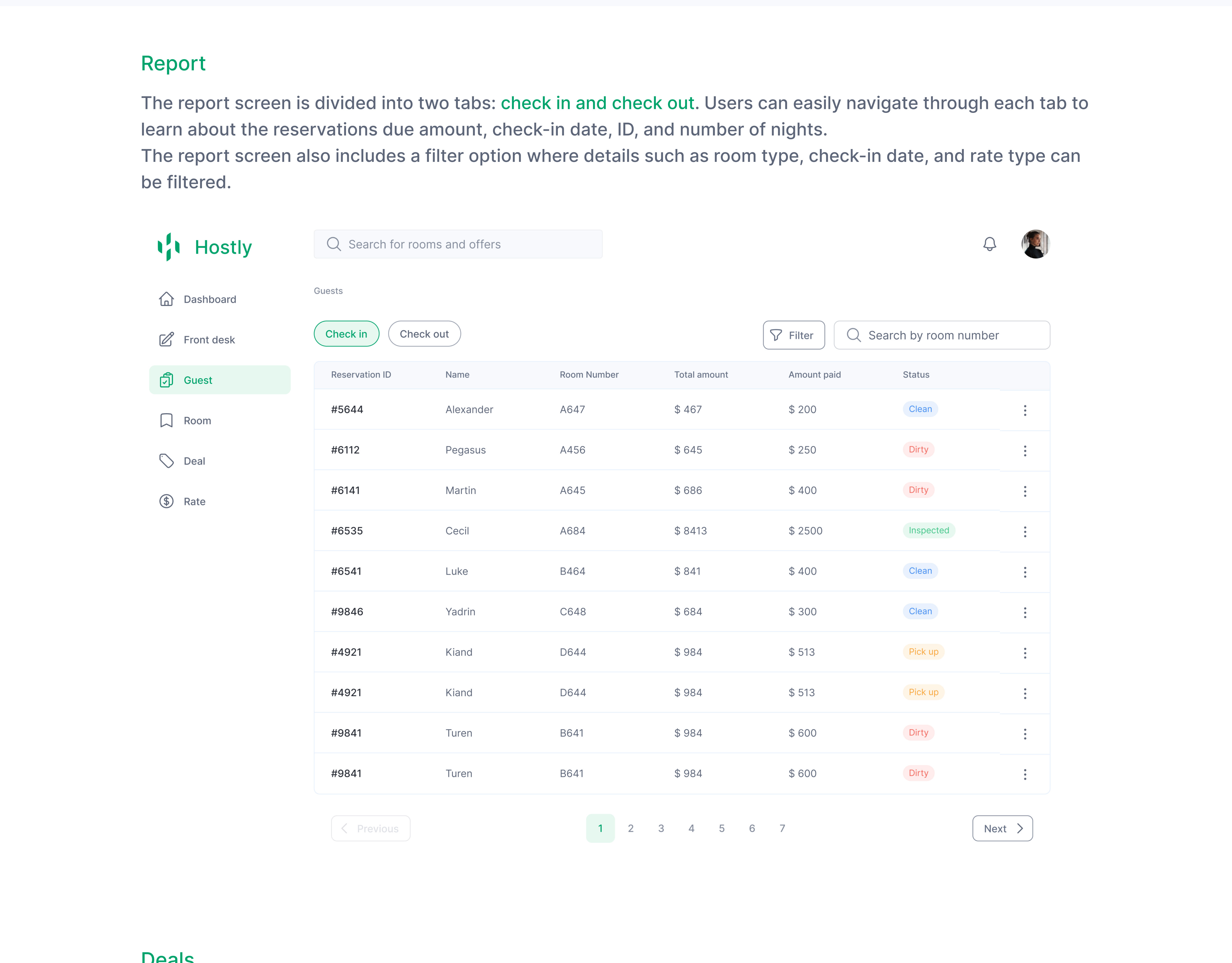This screenshot has width=1232, height=963.
Task: Expand actions menu for Yadrin's row
Action: (x=1025, y=612)
